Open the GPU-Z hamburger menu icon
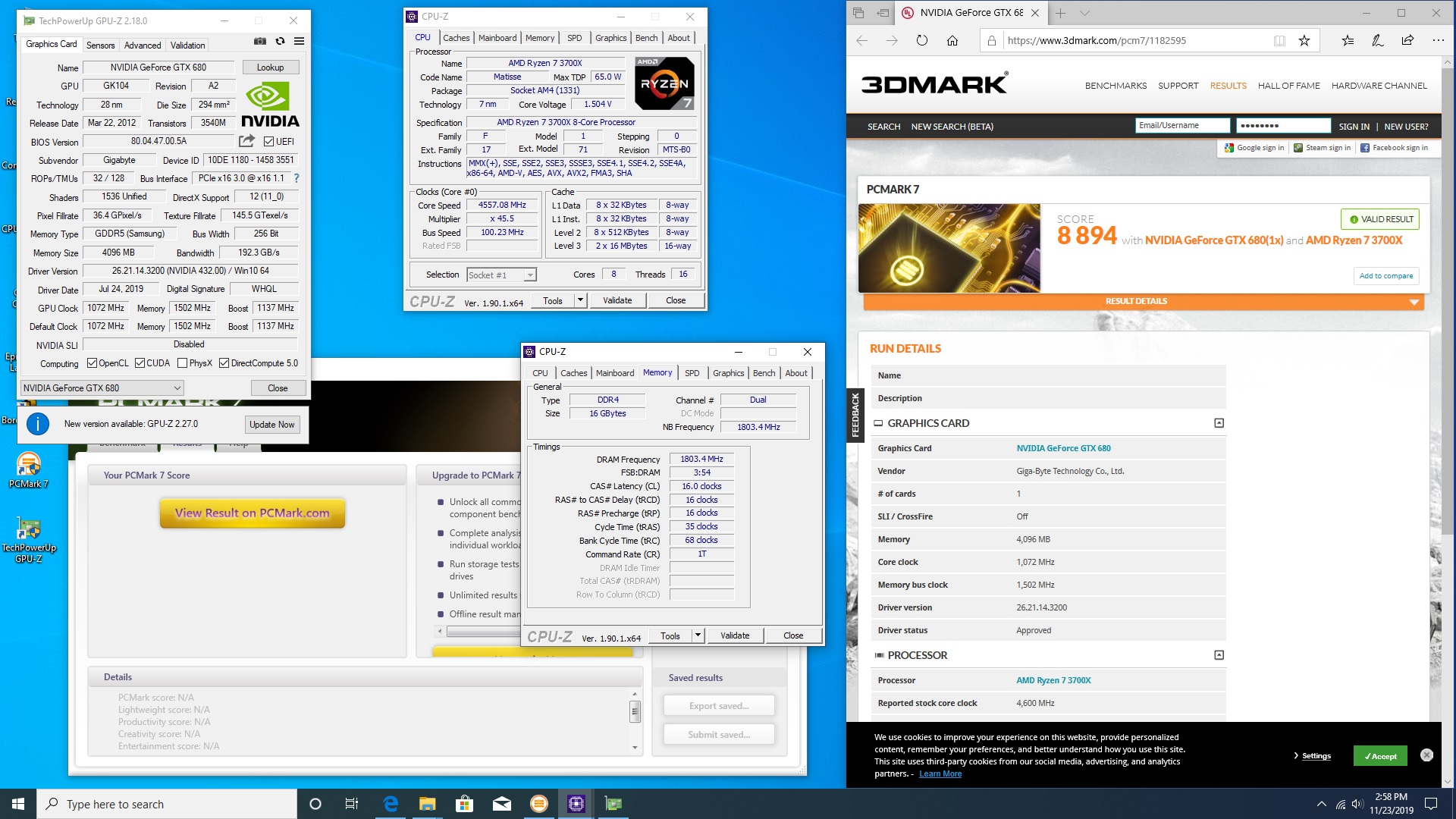Viewport: 1456px width, 819px height. coord(300,41)
